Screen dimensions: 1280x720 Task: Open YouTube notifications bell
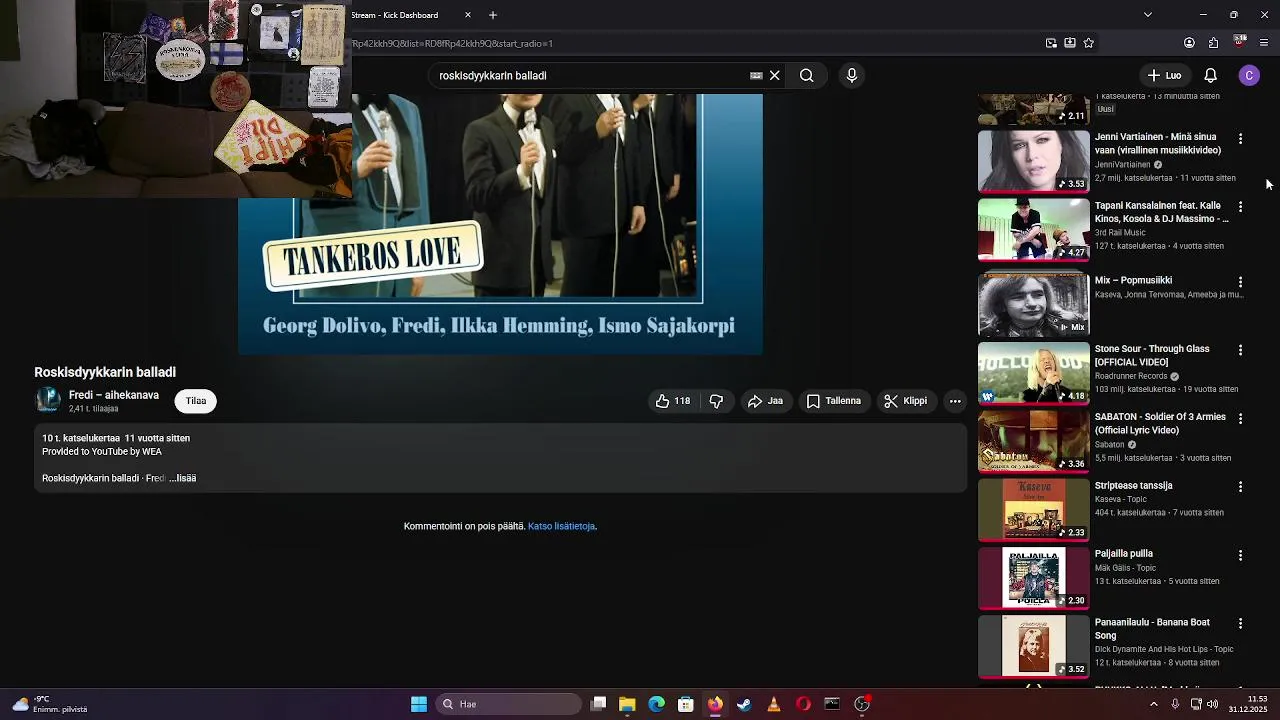coord(1210,75)
